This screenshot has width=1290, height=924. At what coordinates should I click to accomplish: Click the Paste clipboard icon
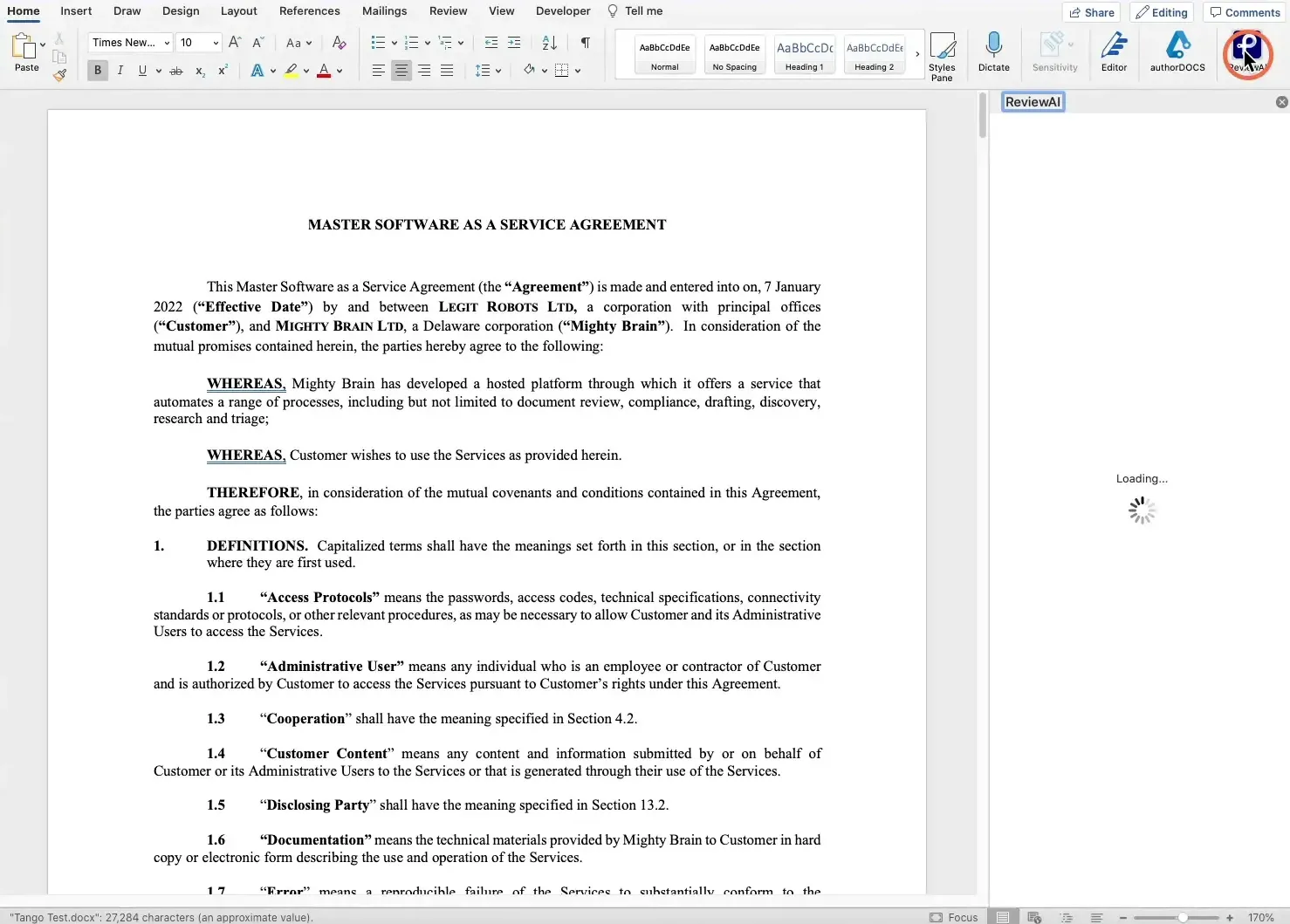24,46
